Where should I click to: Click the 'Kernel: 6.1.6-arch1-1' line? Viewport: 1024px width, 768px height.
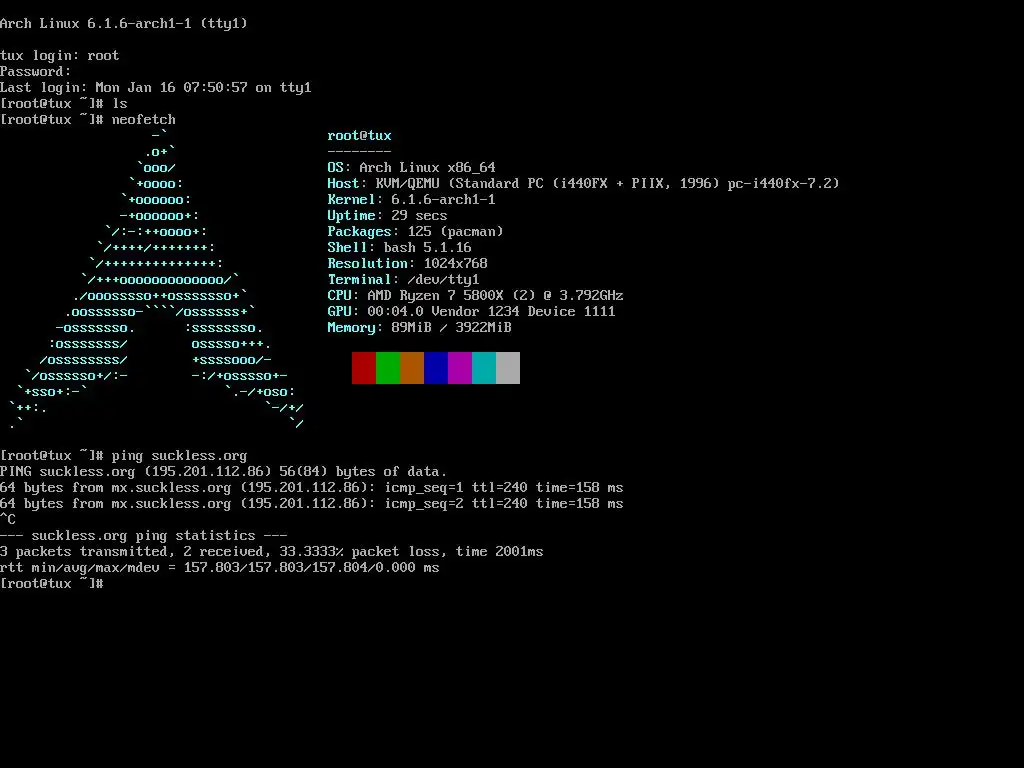tap(411, 199)
